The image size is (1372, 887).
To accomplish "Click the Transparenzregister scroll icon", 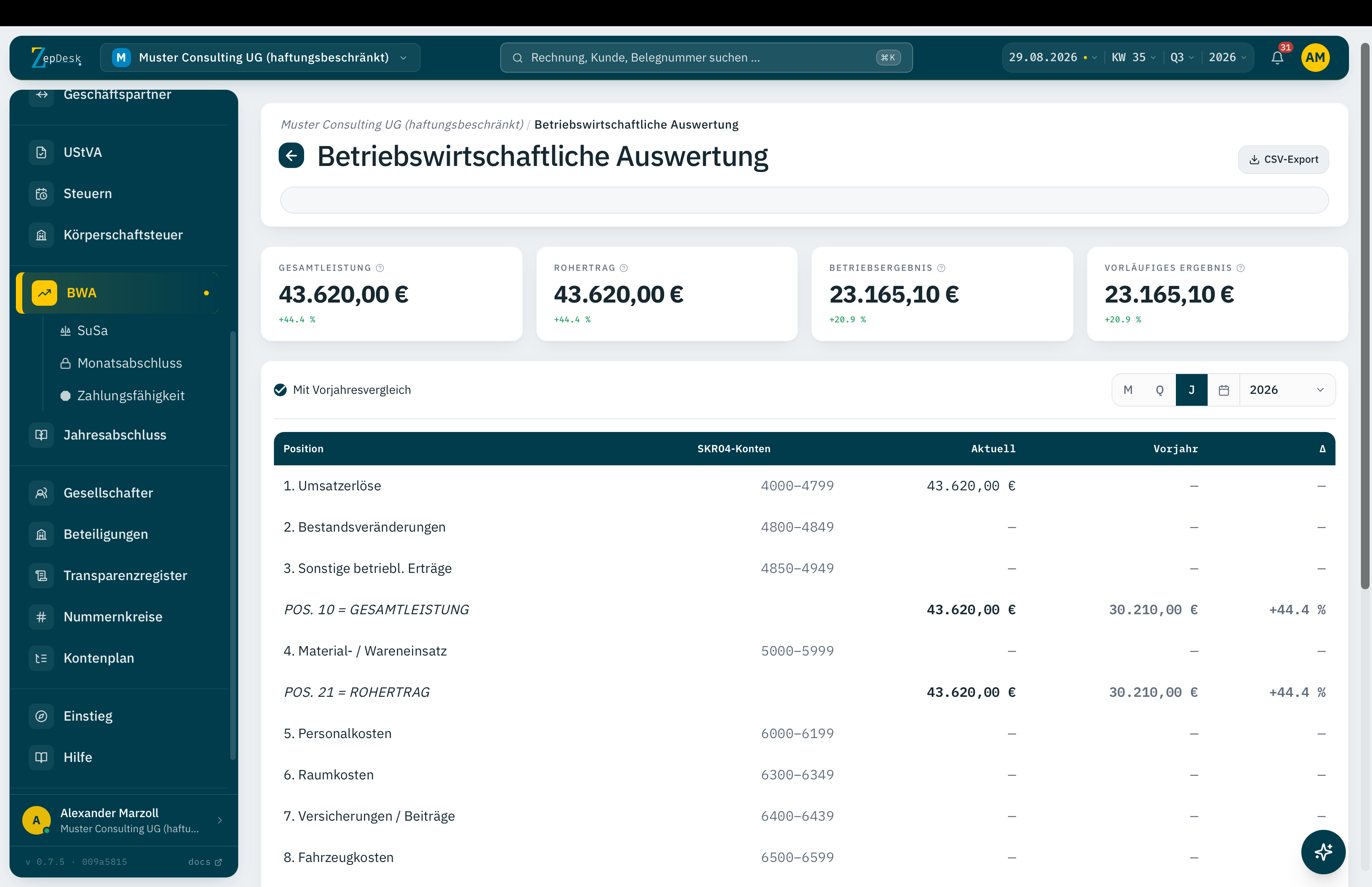I will [41, 575].
